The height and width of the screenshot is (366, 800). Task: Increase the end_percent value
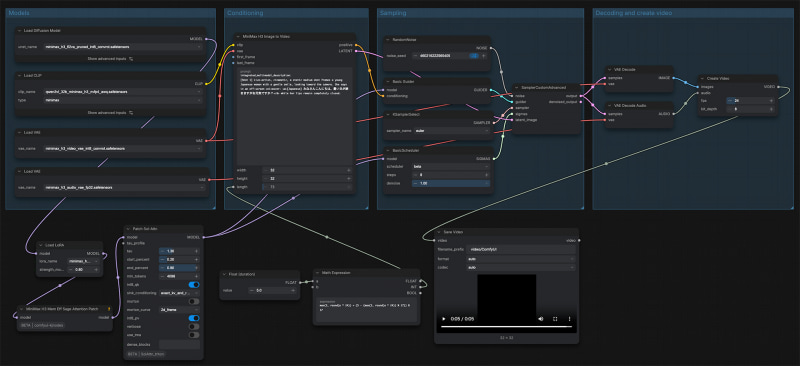pyautogui.click(x=196, y=267)
